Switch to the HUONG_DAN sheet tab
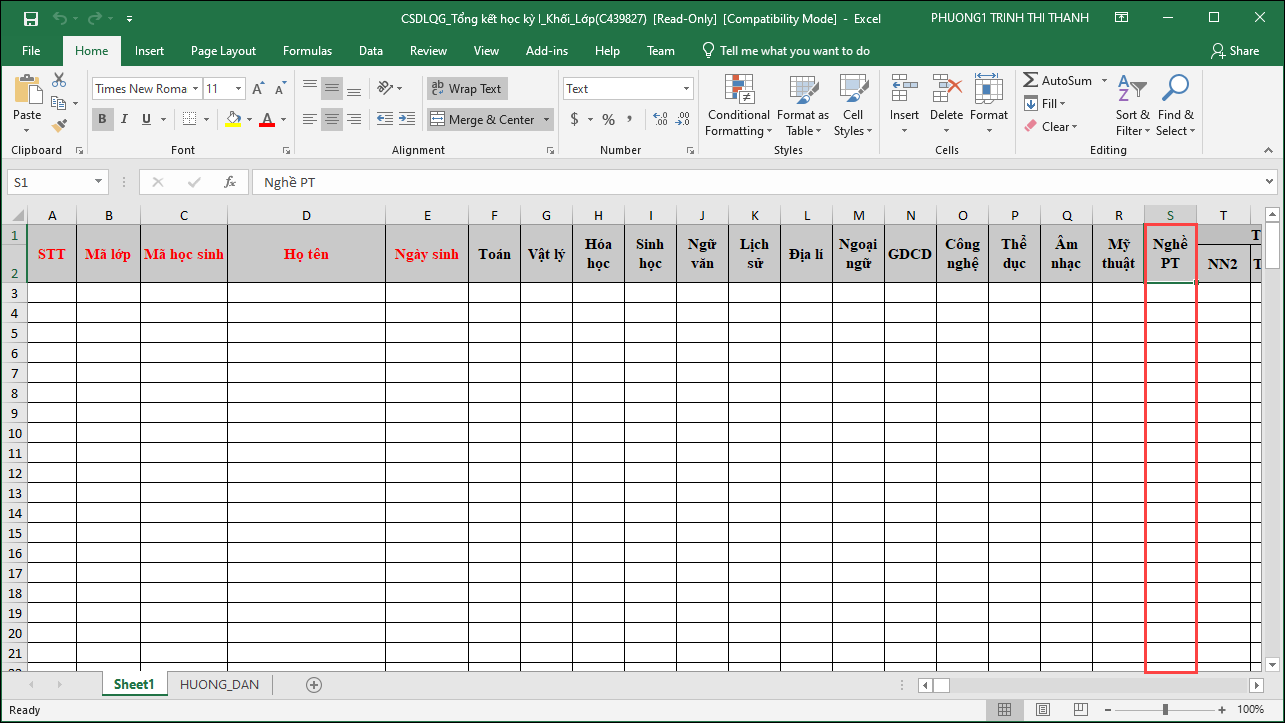Image resolution: width=1285 pixels, height=723 pixels. tap(219, 685)
